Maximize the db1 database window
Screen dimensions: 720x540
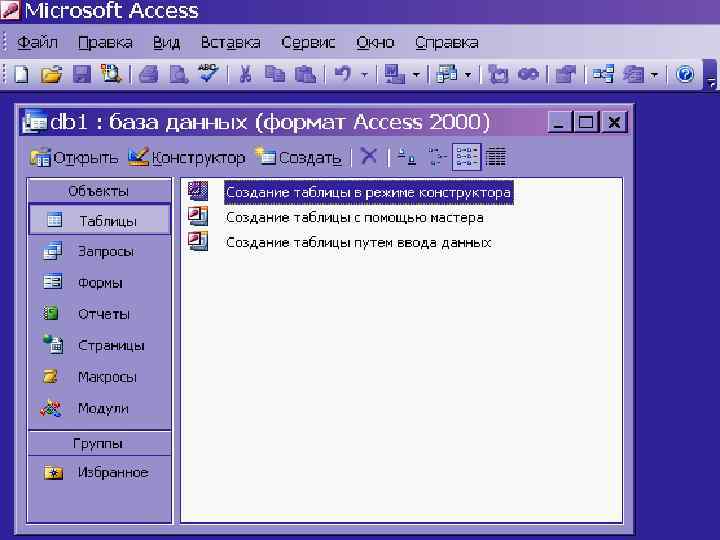(586, 122)
